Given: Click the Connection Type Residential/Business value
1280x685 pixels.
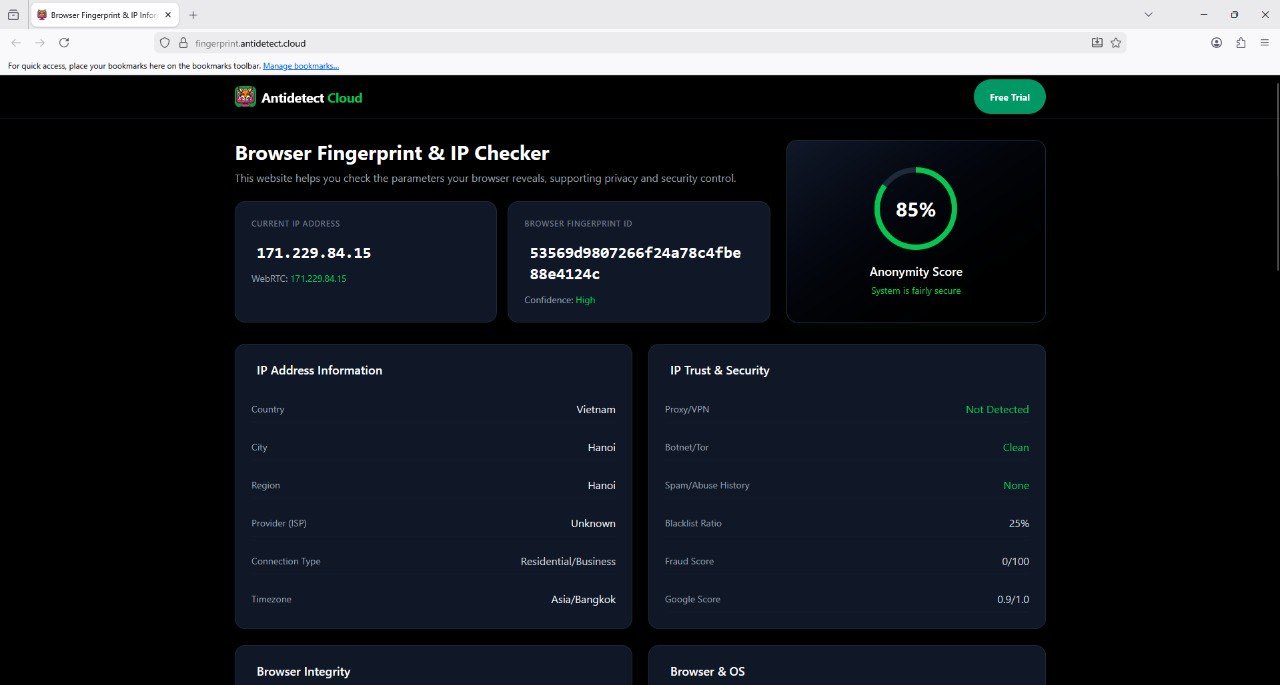Looking at the screenshot, I should click(568, 561).
